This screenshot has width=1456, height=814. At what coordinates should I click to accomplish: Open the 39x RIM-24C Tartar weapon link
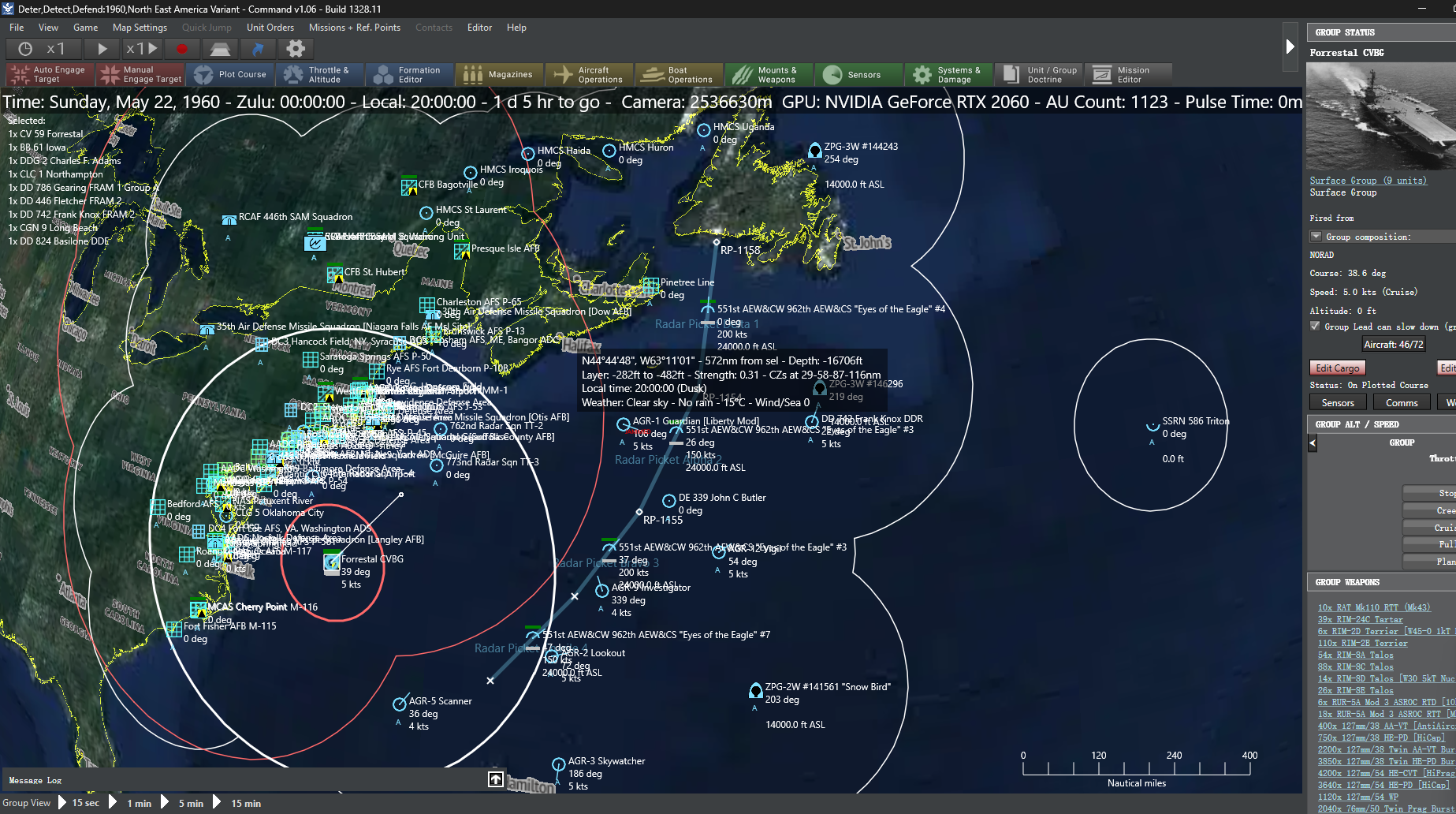pyautogui.click(x=1361, y=619)
